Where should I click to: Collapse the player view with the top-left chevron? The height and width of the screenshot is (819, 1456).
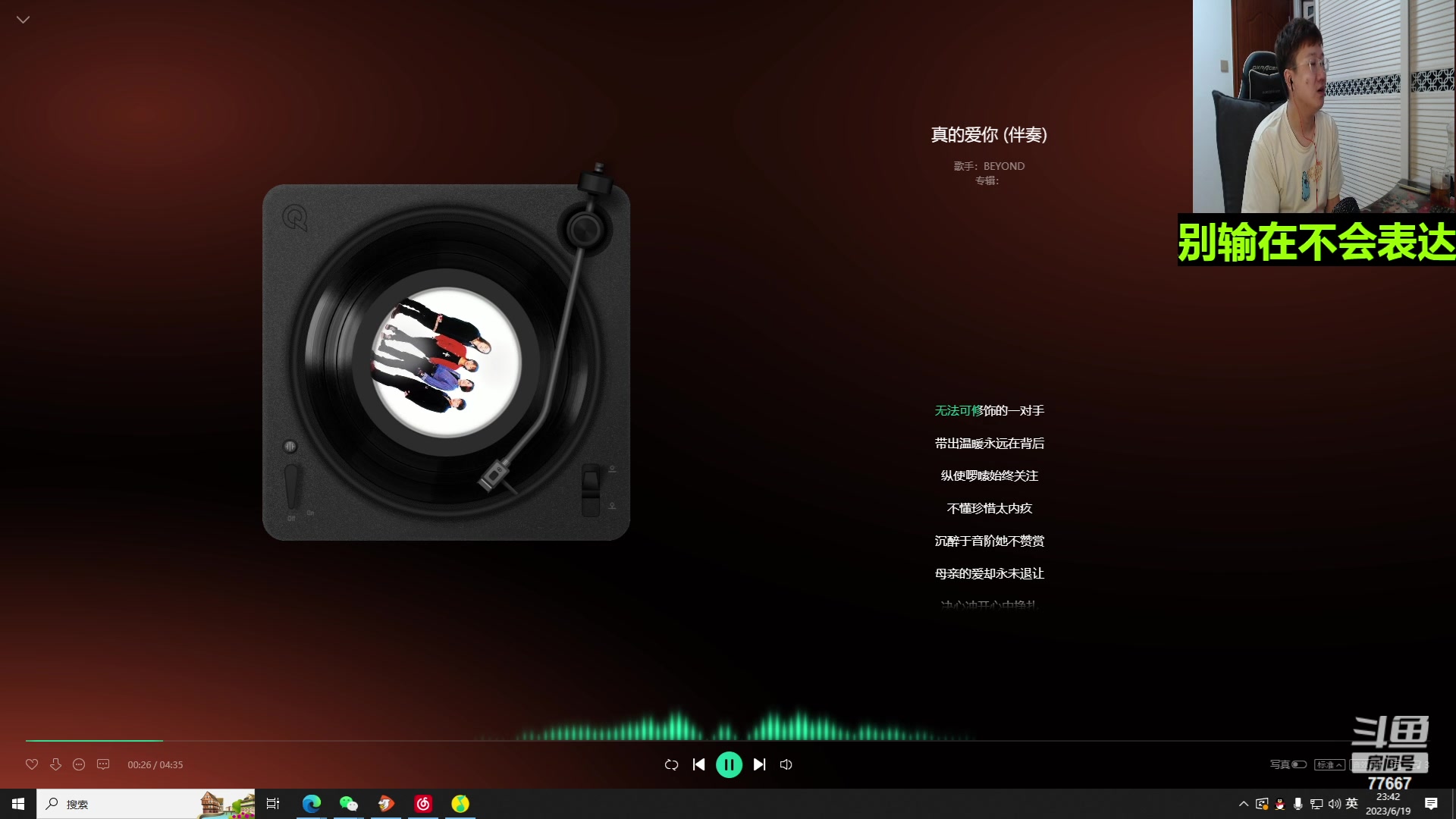(23, 20)
